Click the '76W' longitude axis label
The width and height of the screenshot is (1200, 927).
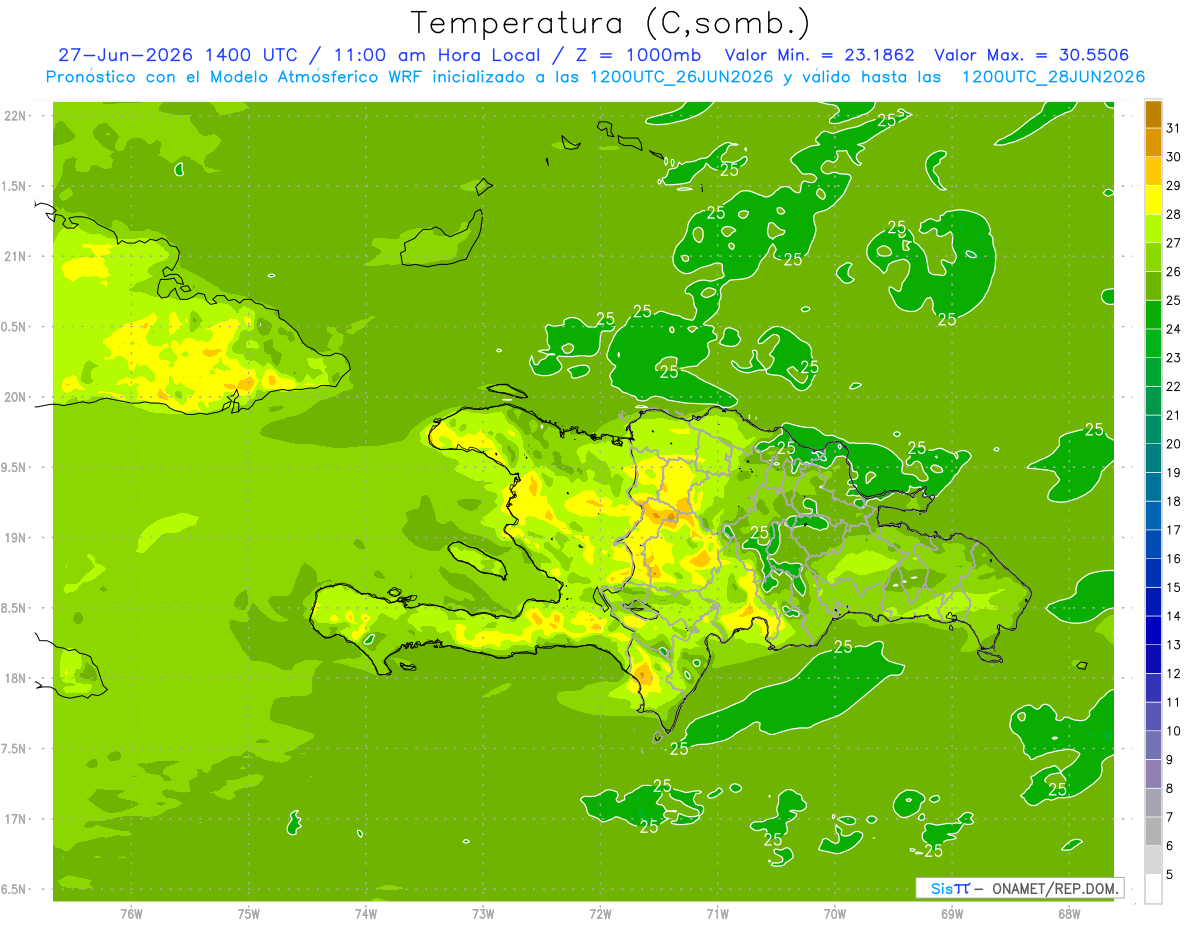(131, 914)
